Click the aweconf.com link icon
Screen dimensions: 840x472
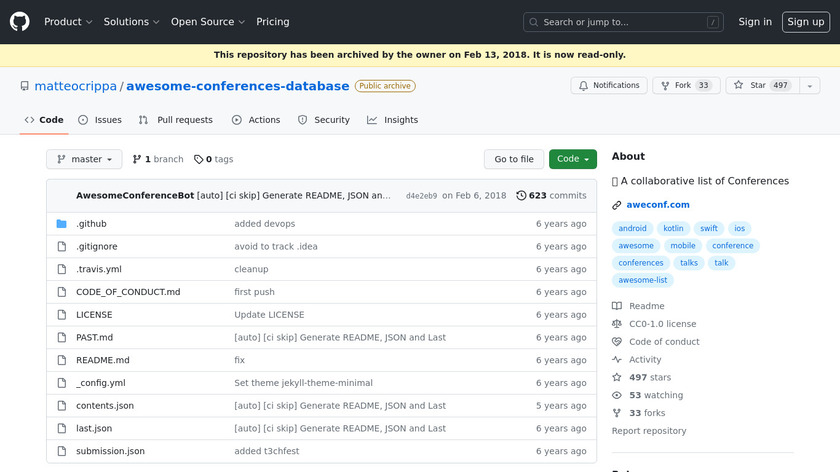617,205
